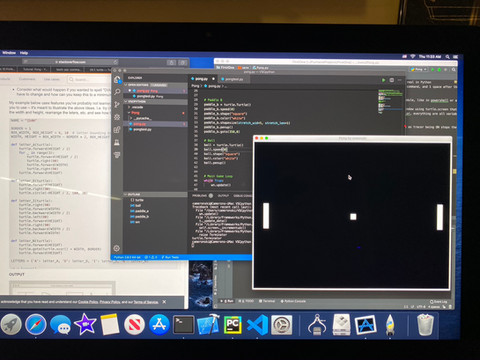Open the Test beaker view in VS Code
This screenshot has height=360, width=480.
(x=117, y=143)
